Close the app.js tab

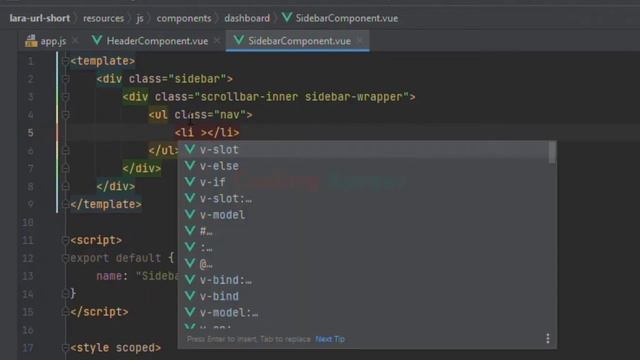pos(75,41)
